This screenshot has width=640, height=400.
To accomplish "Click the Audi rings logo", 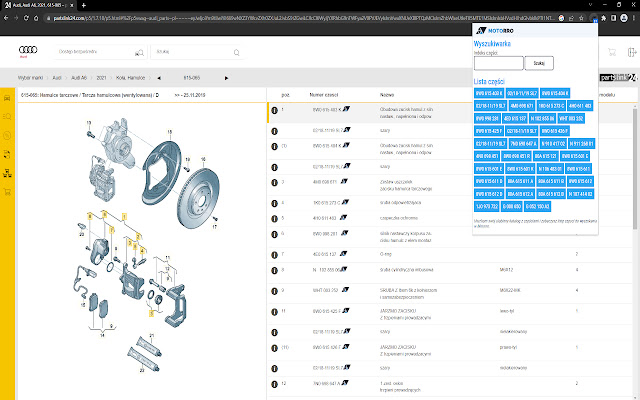I will 28,50.
